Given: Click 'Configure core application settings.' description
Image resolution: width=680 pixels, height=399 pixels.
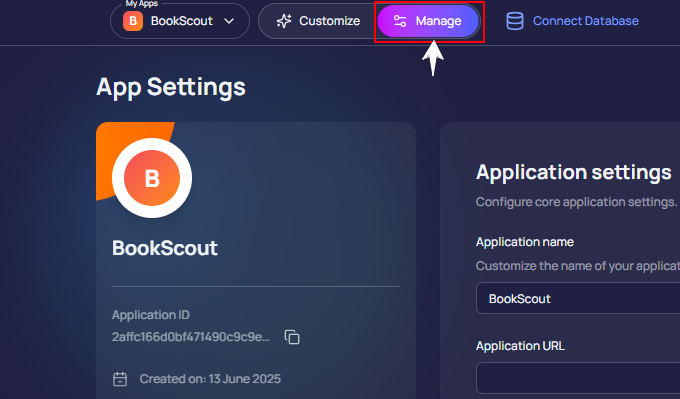Looking at the screenshot, I should [576, 202].
